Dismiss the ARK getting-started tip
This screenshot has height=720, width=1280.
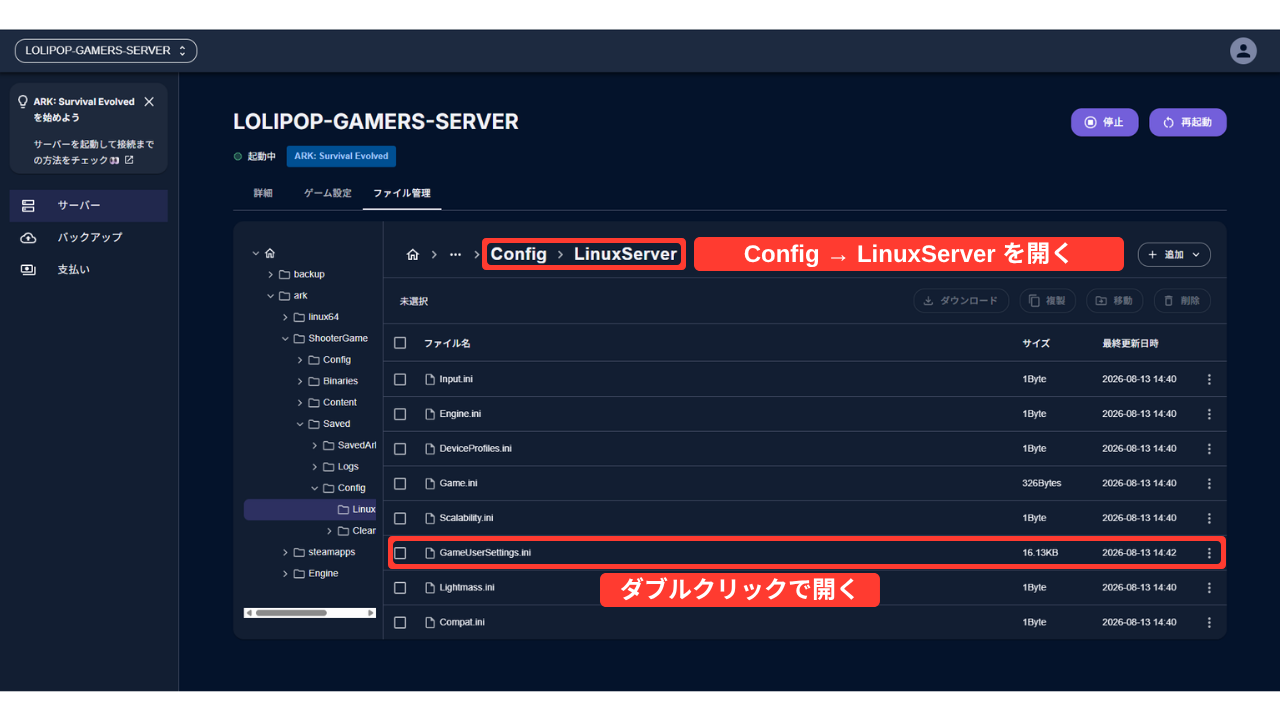pyautogui.click(x=149, y=102)
